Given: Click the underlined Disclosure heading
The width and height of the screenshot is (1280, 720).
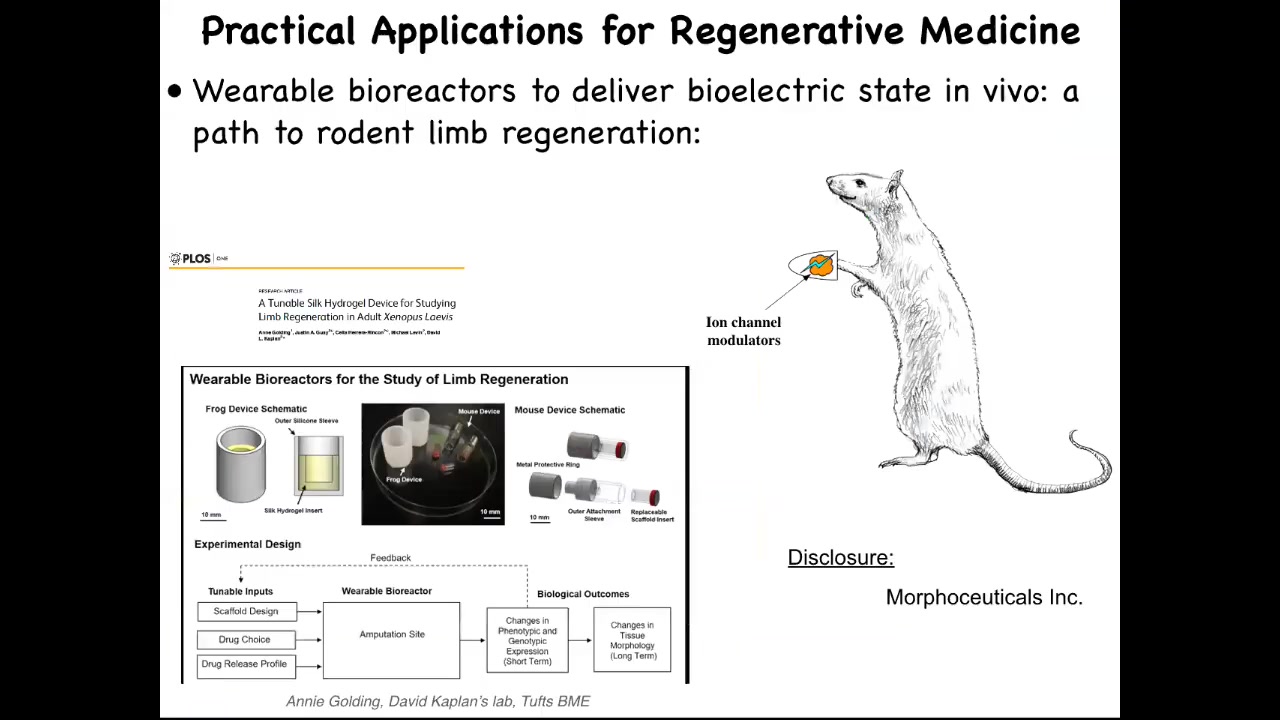Looking at the screenshot, I should point(840,558).
